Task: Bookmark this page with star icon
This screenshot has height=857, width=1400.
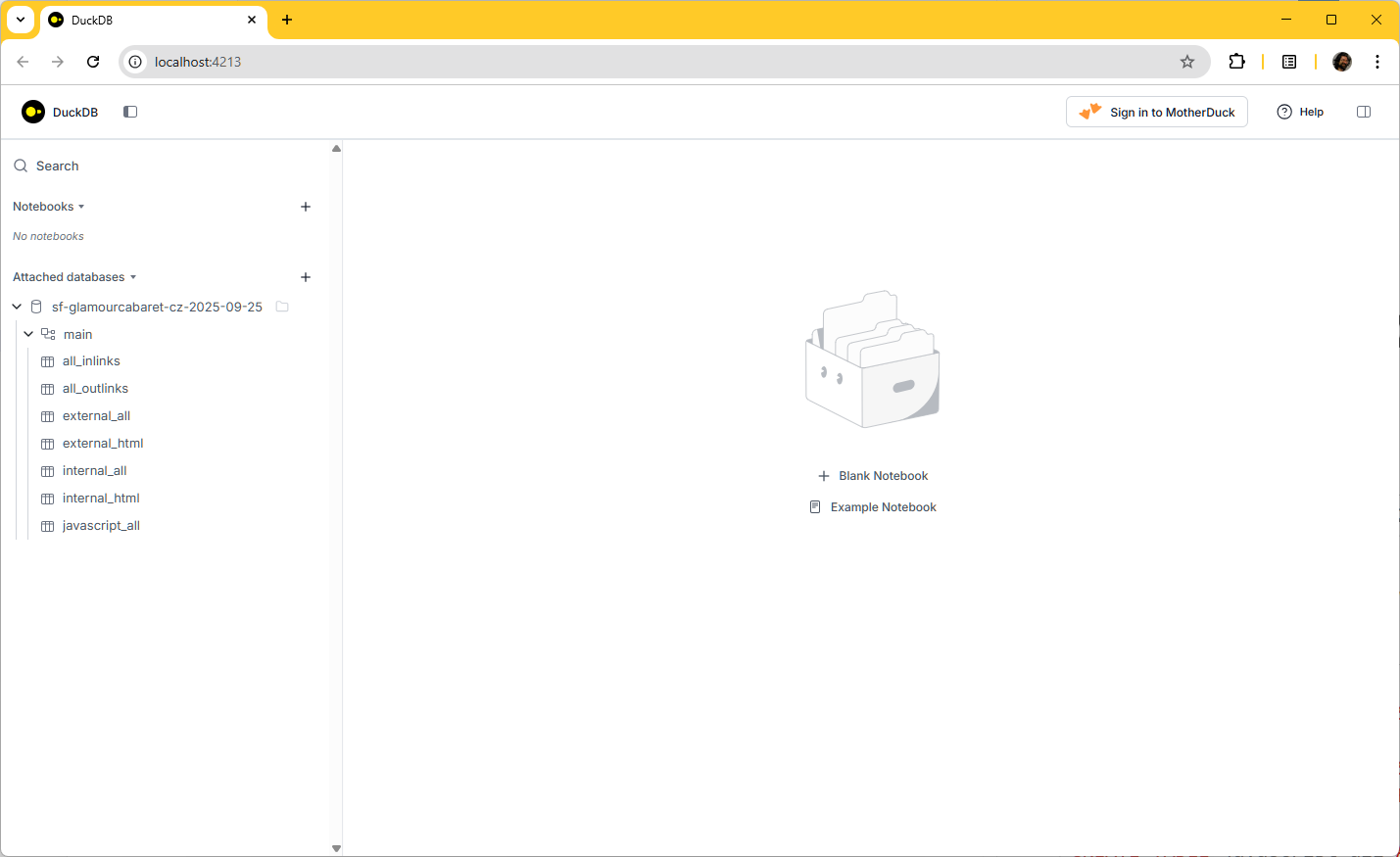Action: tap(1187, 62)
